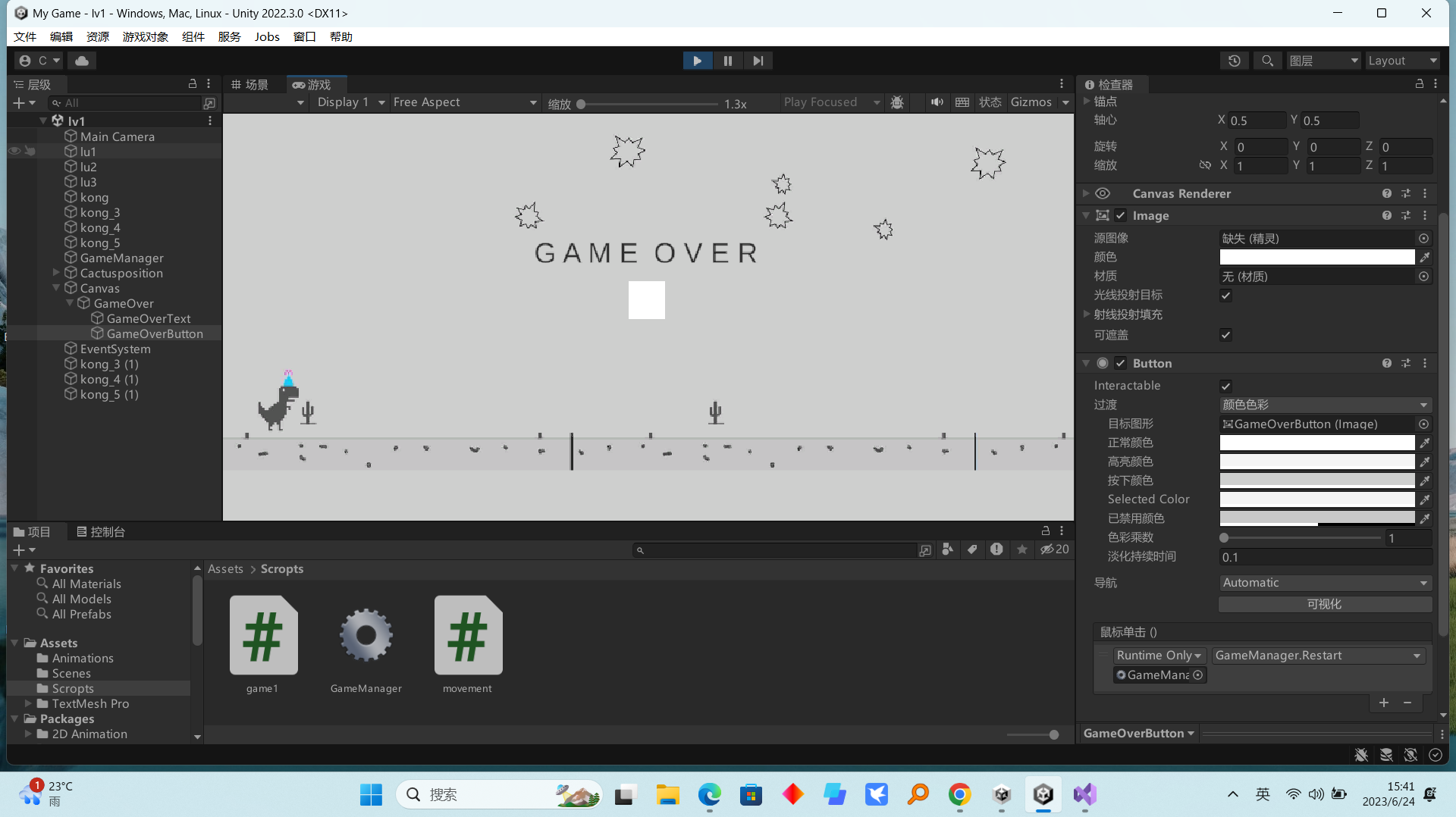Screen dimensions: 1456x817
Task: Open the cloud services icon
Action: click(x=82, y=61)
